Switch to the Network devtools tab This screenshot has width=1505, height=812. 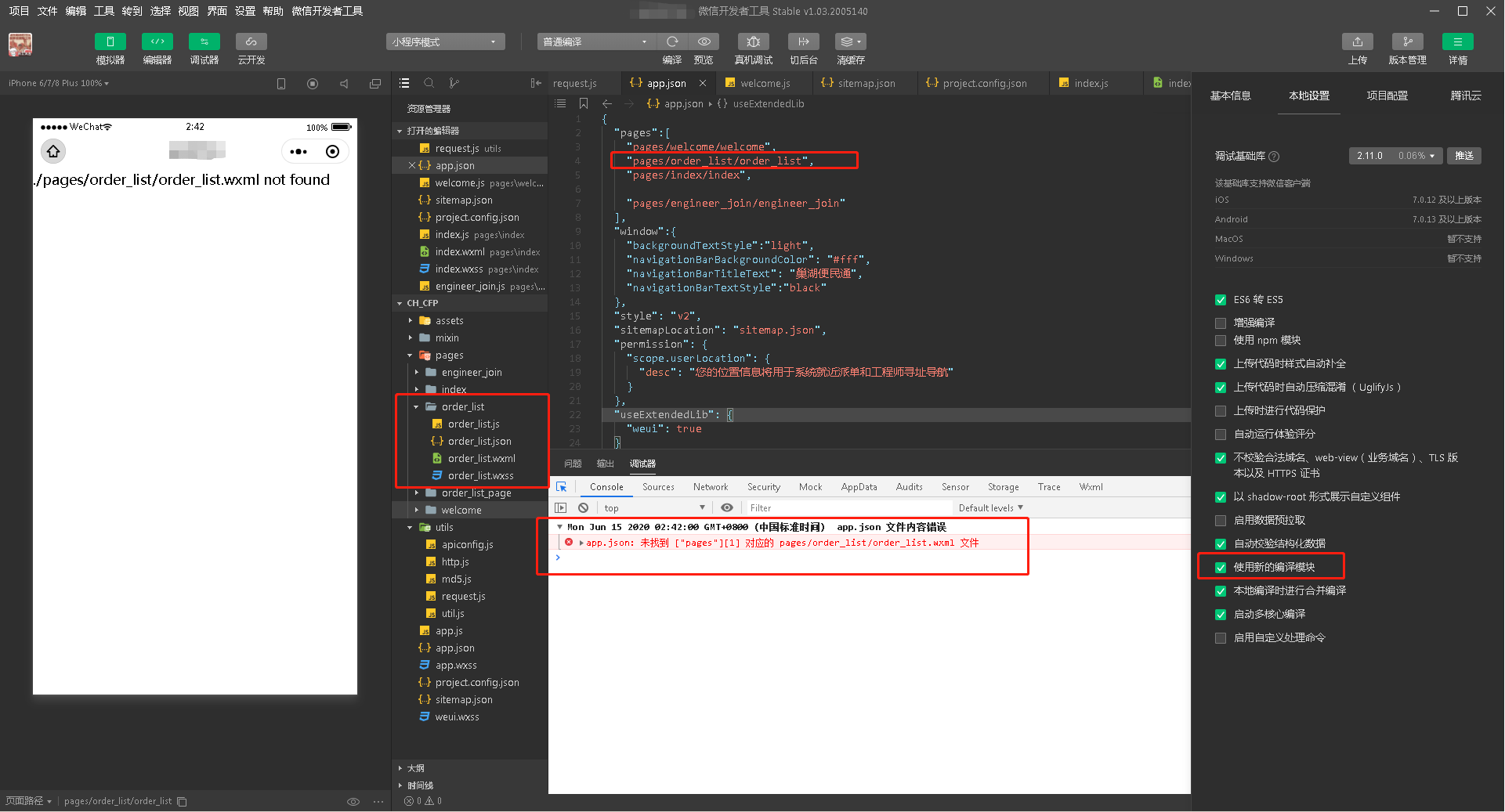point(711,487)
